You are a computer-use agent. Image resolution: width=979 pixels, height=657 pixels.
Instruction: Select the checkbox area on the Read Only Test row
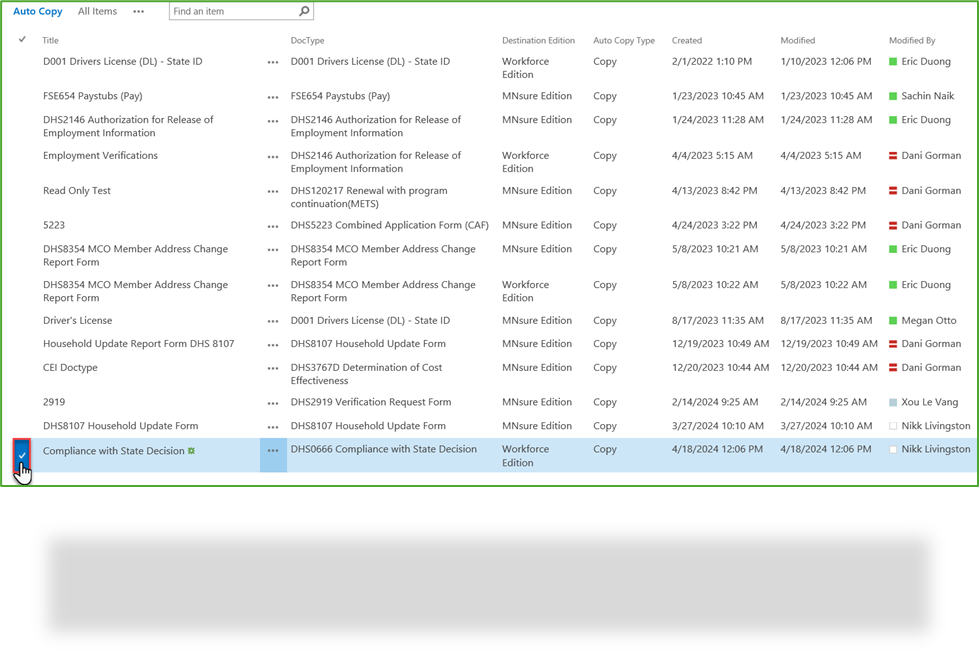21,190
